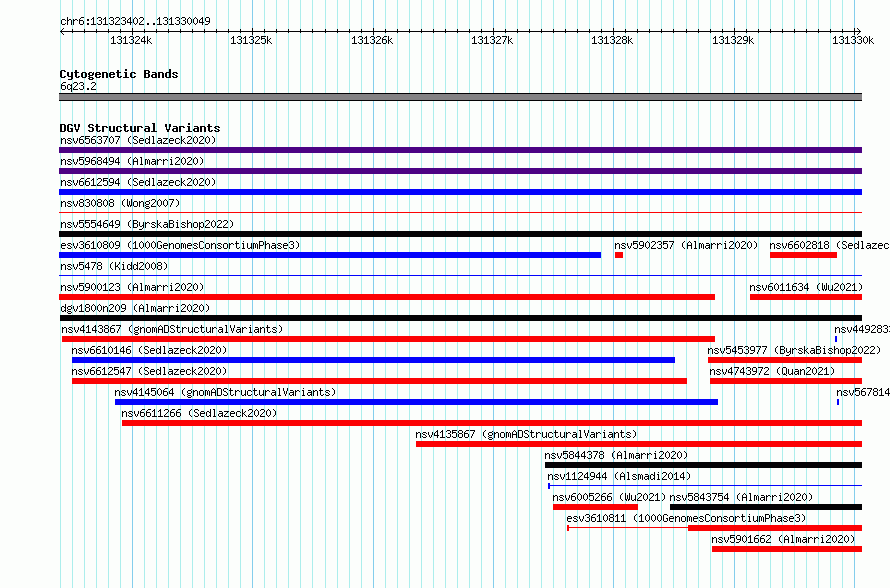Click the nsv5902357 (Almarri2020) label
This screenshot has height=588, width=890.
click(686, 245)
